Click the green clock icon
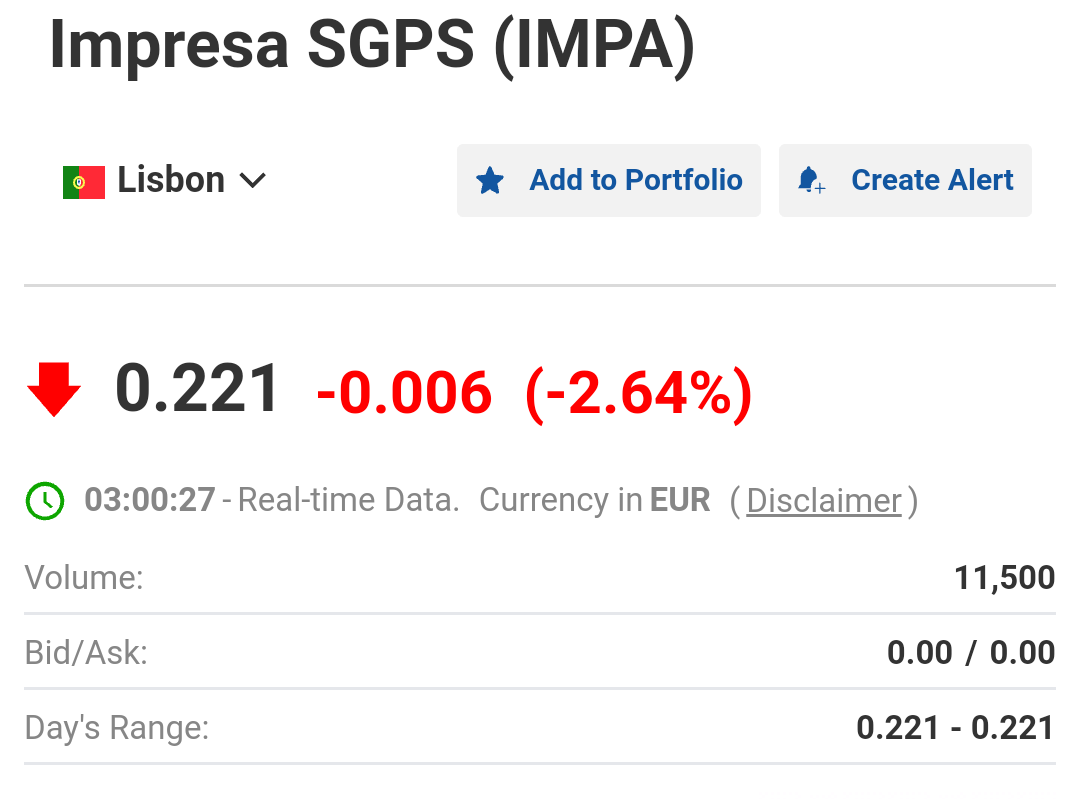This screenshot has width=1080, height=799. point(45,500)
